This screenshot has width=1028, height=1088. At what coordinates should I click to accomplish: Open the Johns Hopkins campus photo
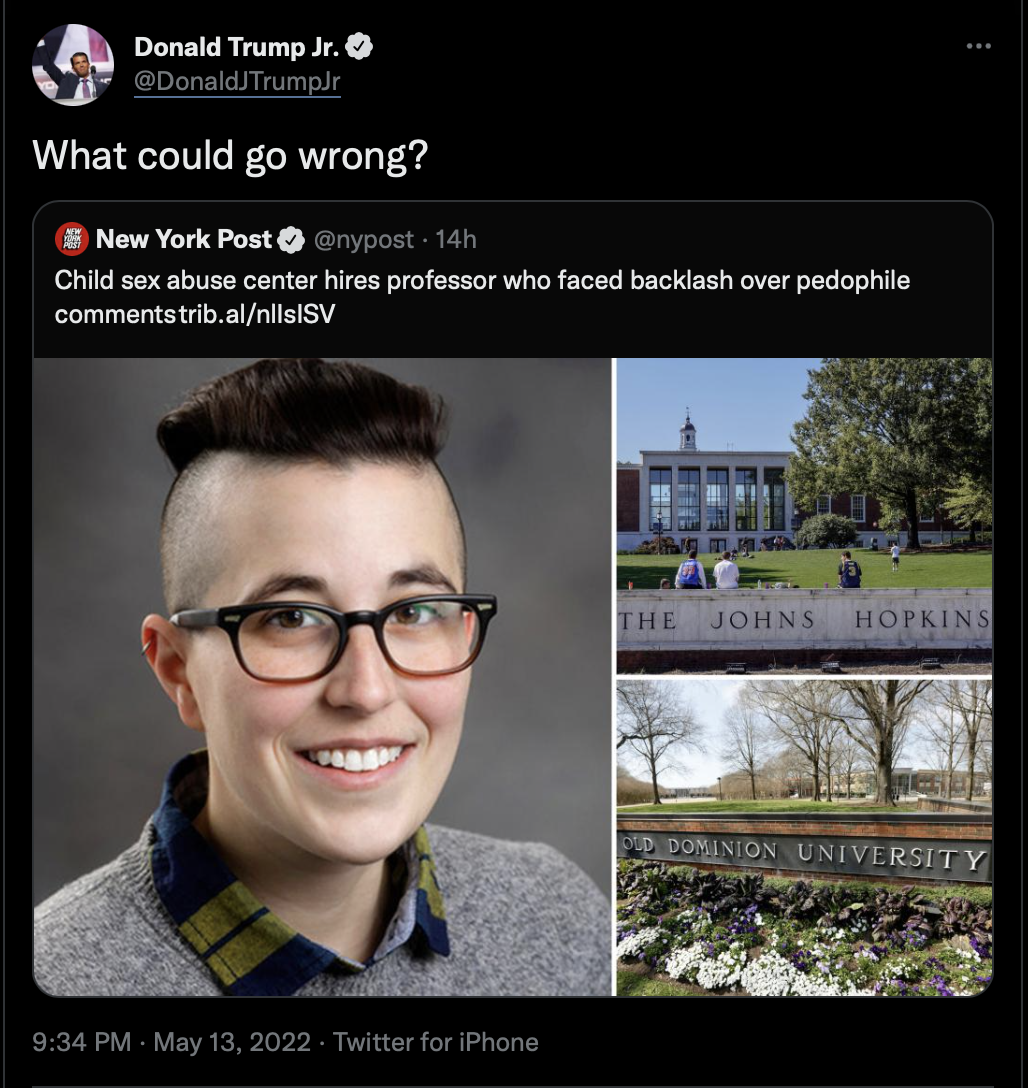(x=804, y=516)
